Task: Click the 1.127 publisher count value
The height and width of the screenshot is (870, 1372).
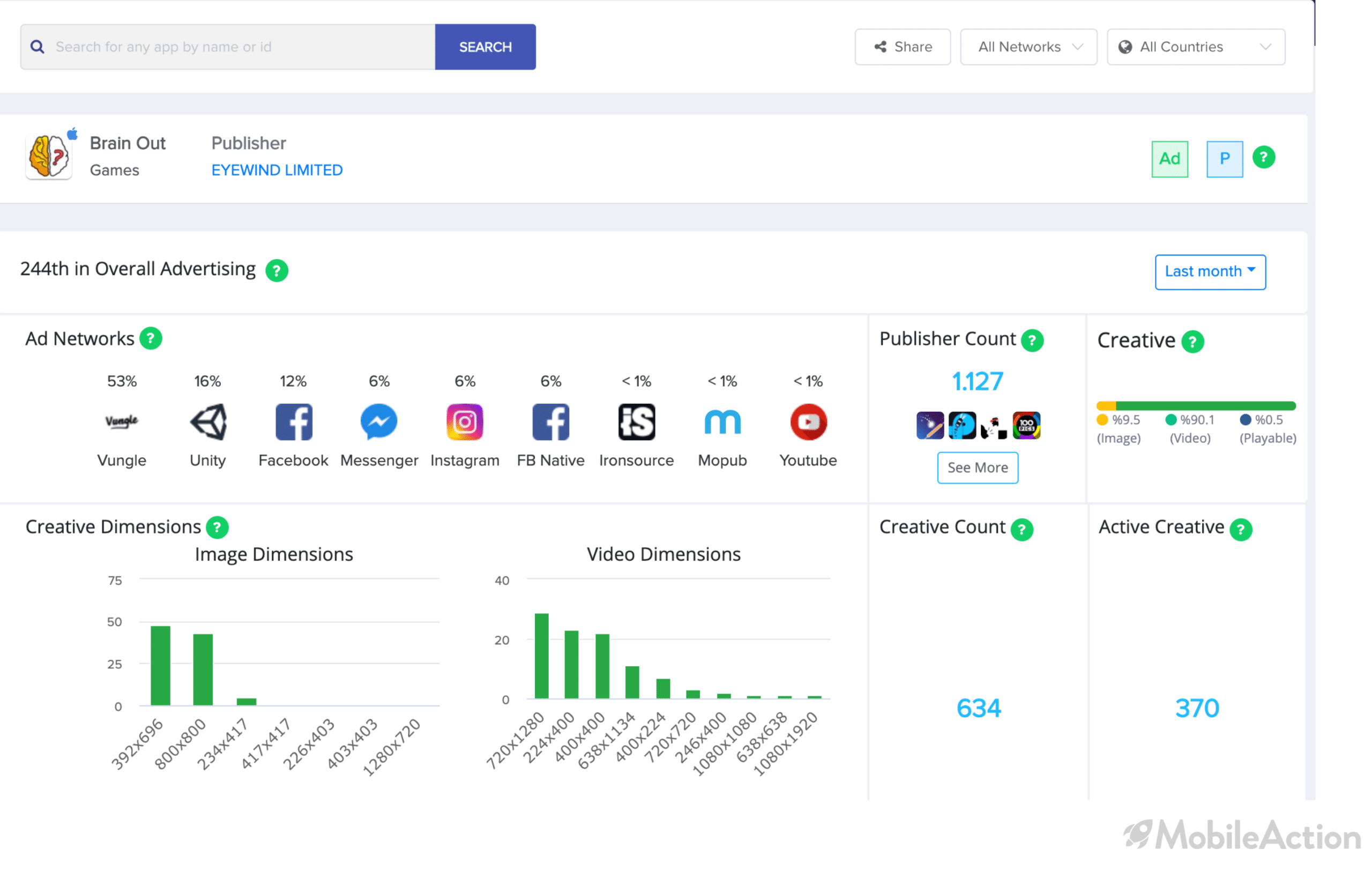Action: point(978,382)
